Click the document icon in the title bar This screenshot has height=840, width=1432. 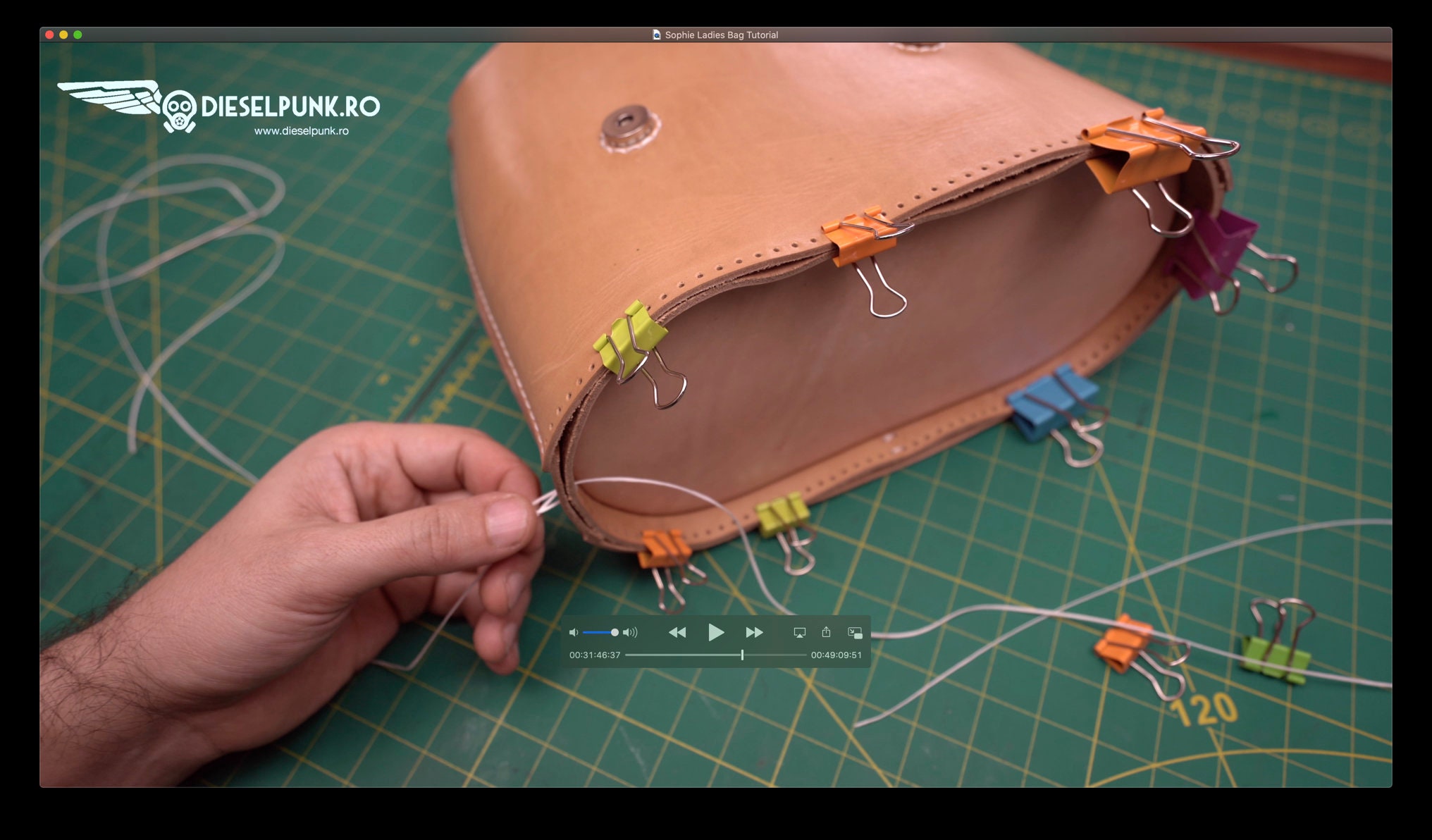(657, 35)
